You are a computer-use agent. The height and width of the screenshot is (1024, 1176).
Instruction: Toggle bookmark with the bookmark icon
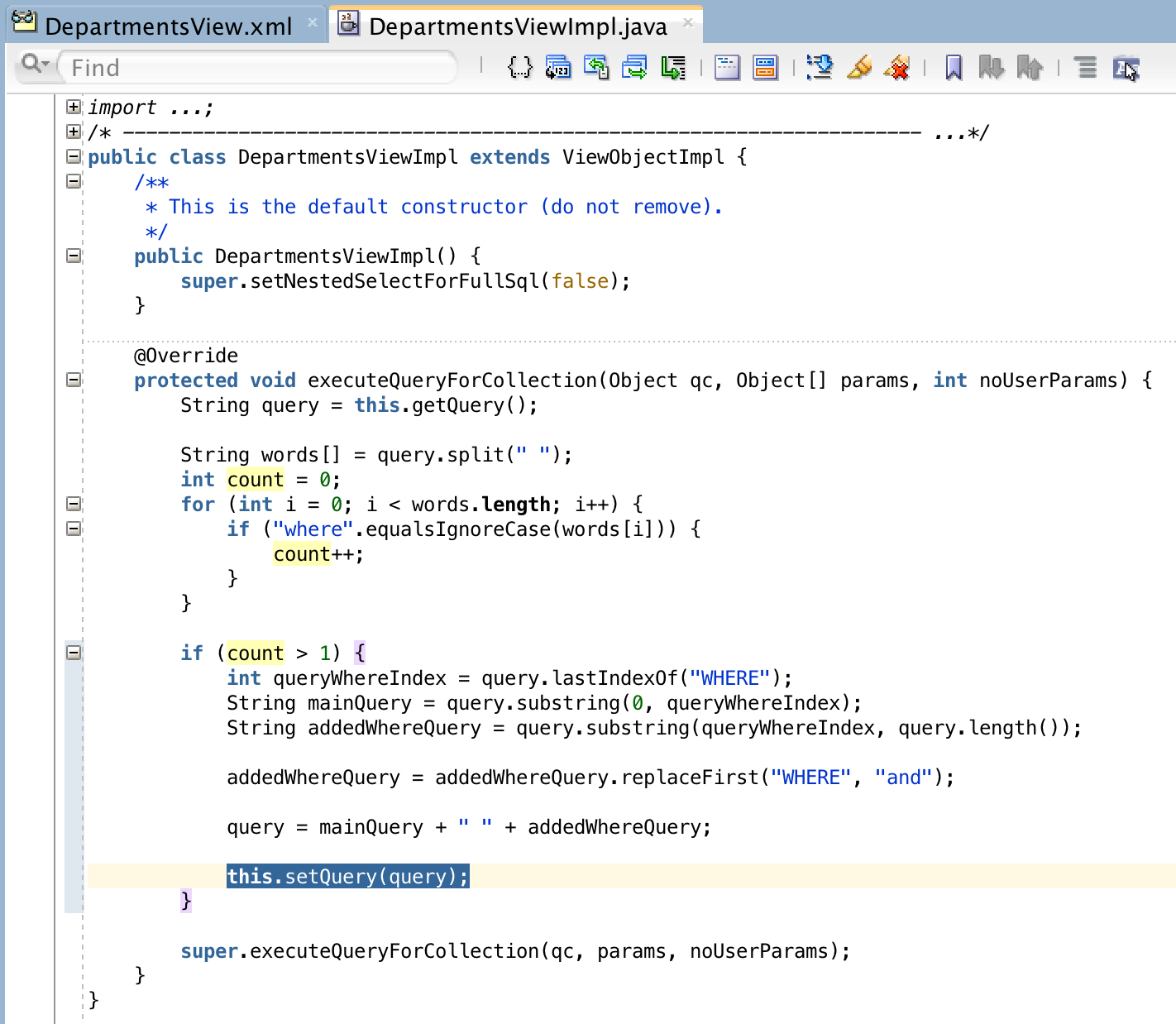[954, 67]
